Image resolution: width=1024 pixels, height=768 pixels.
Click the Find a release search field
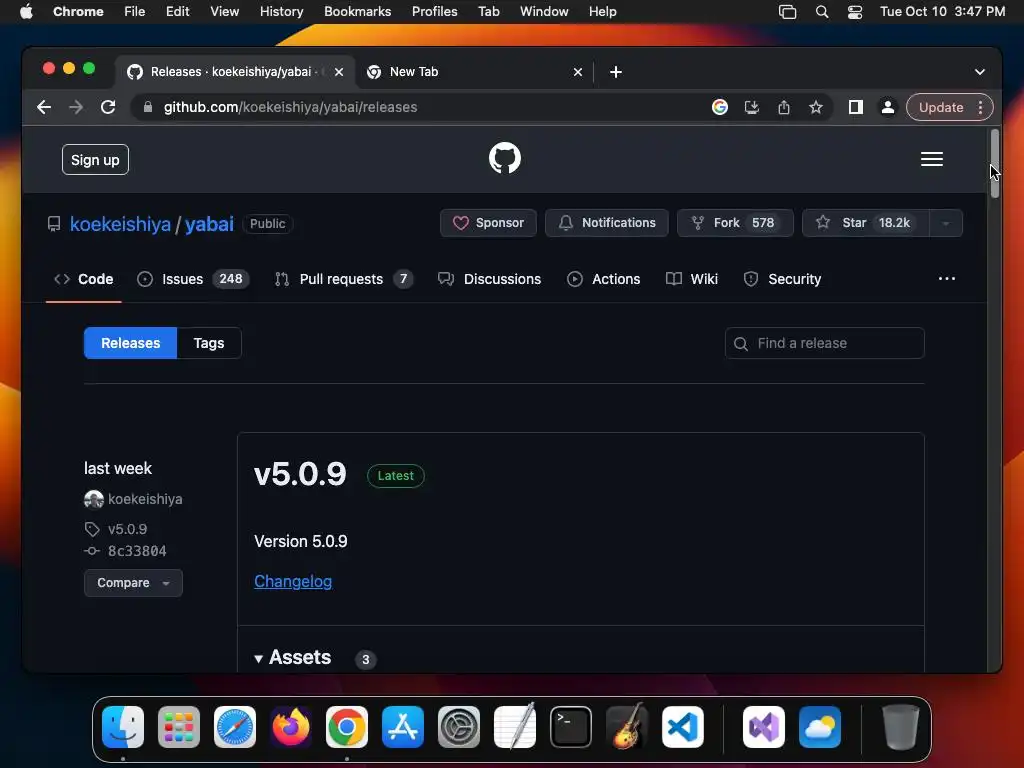pos(824,343)
